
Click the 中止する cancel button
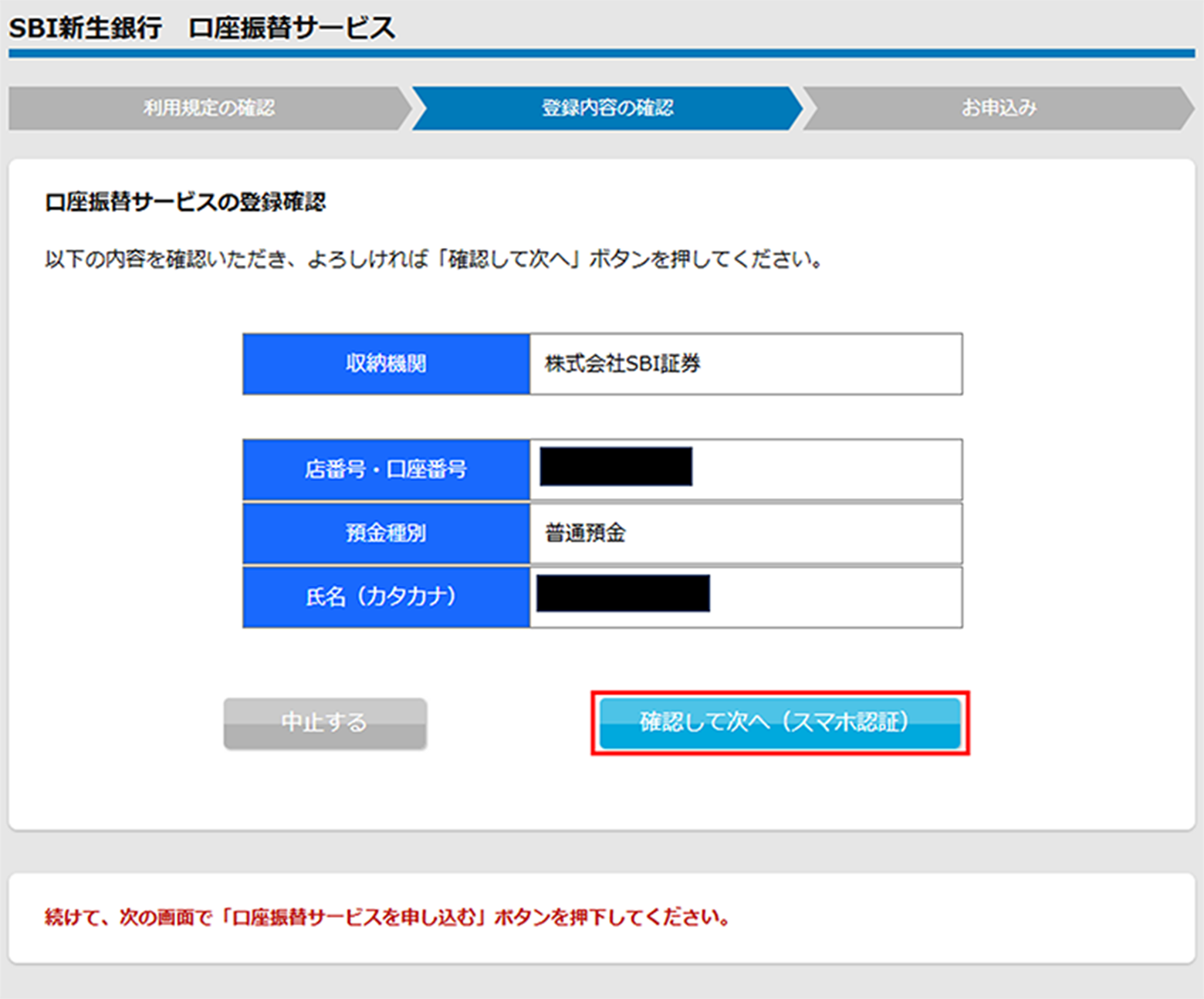coord(325,723)
